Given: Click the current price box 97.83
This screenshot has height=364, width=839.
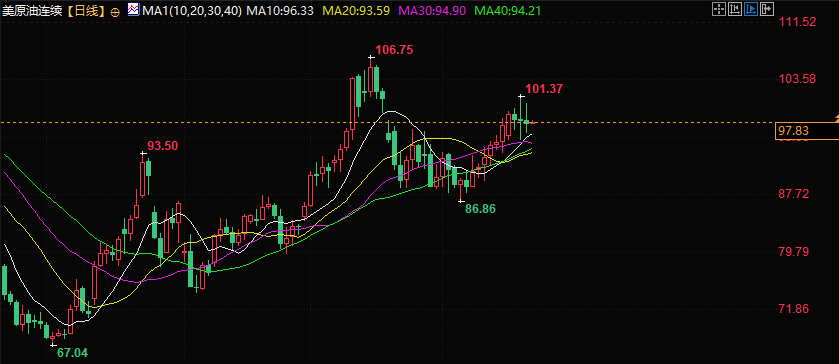Looking at the screenshot, I should tap(806, 131).
